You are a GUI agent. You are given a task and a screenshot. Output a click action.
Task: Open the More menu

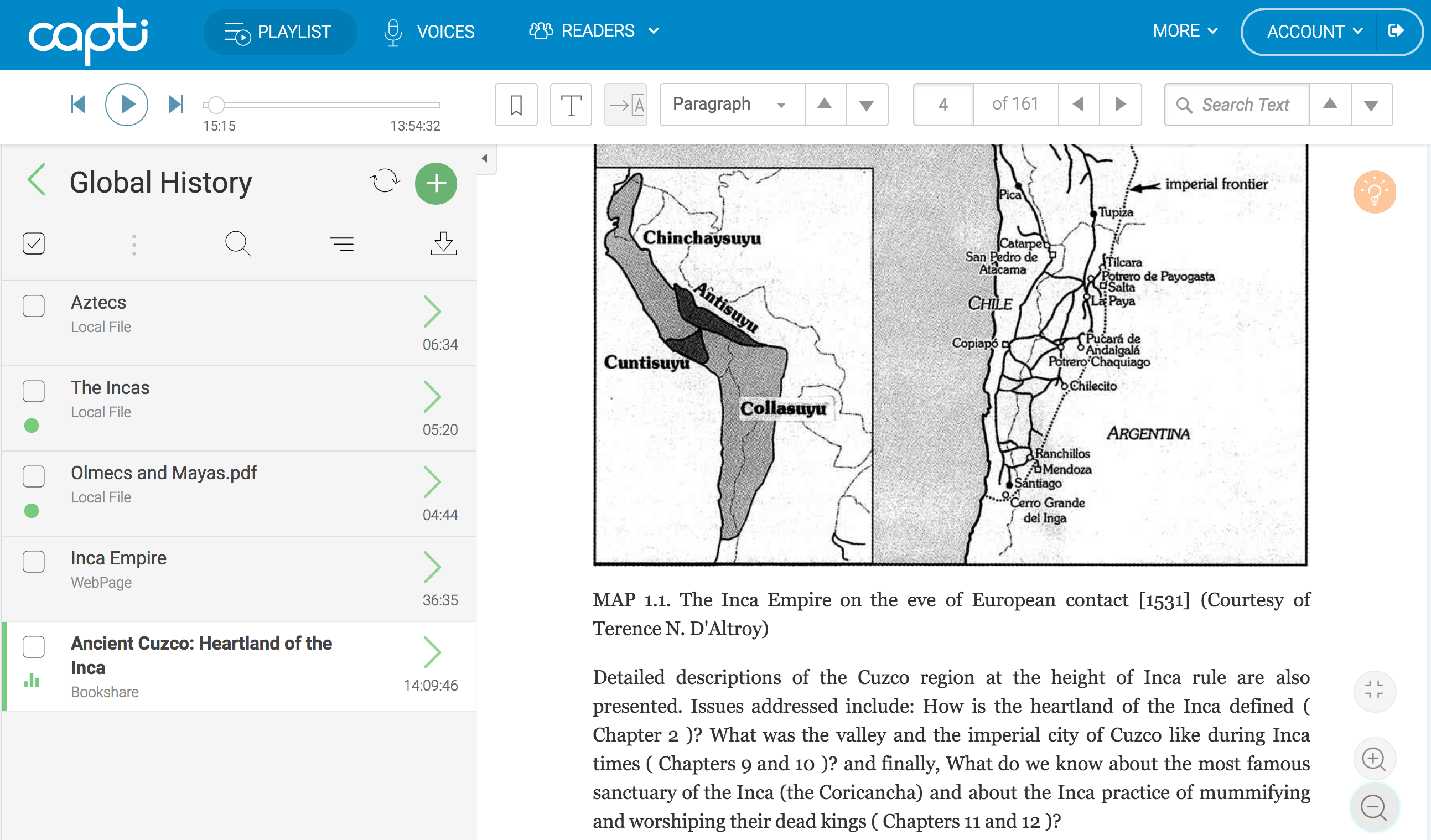[1185, 30]
